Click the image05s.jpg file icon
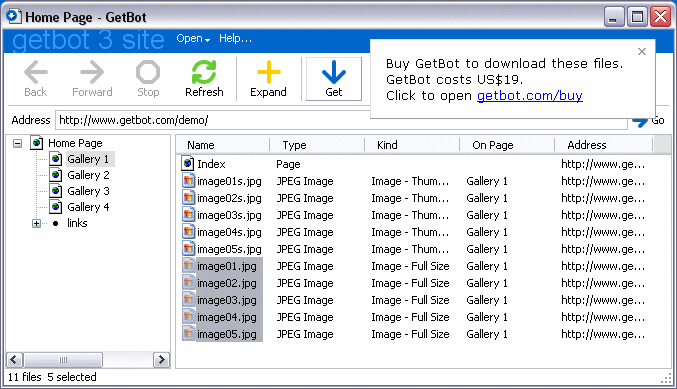Screen dimensions: 677x389 [188, 249]
